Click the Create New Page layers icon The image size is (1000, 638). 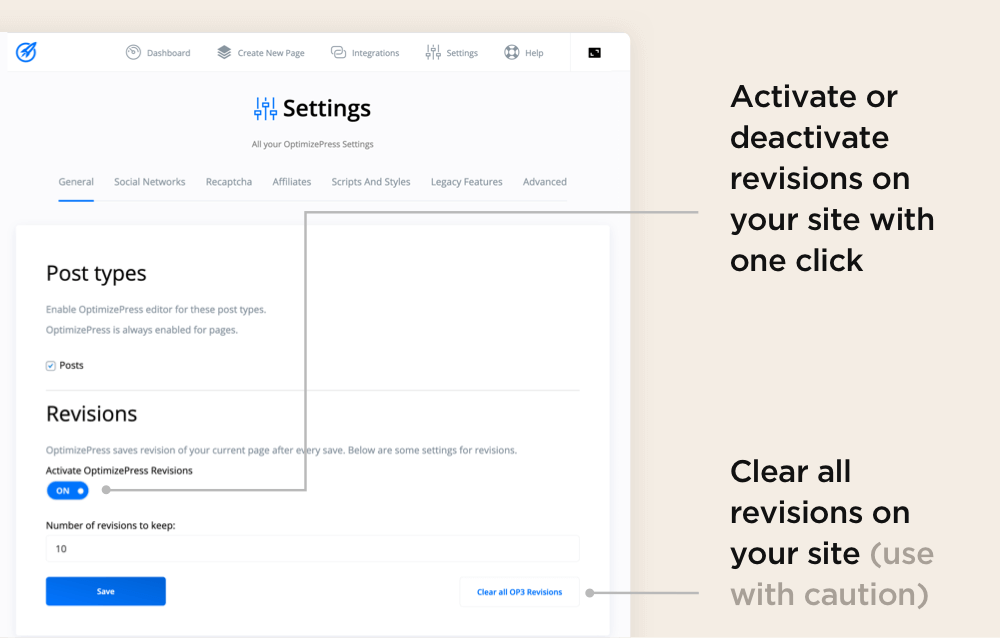pos(224,52)
